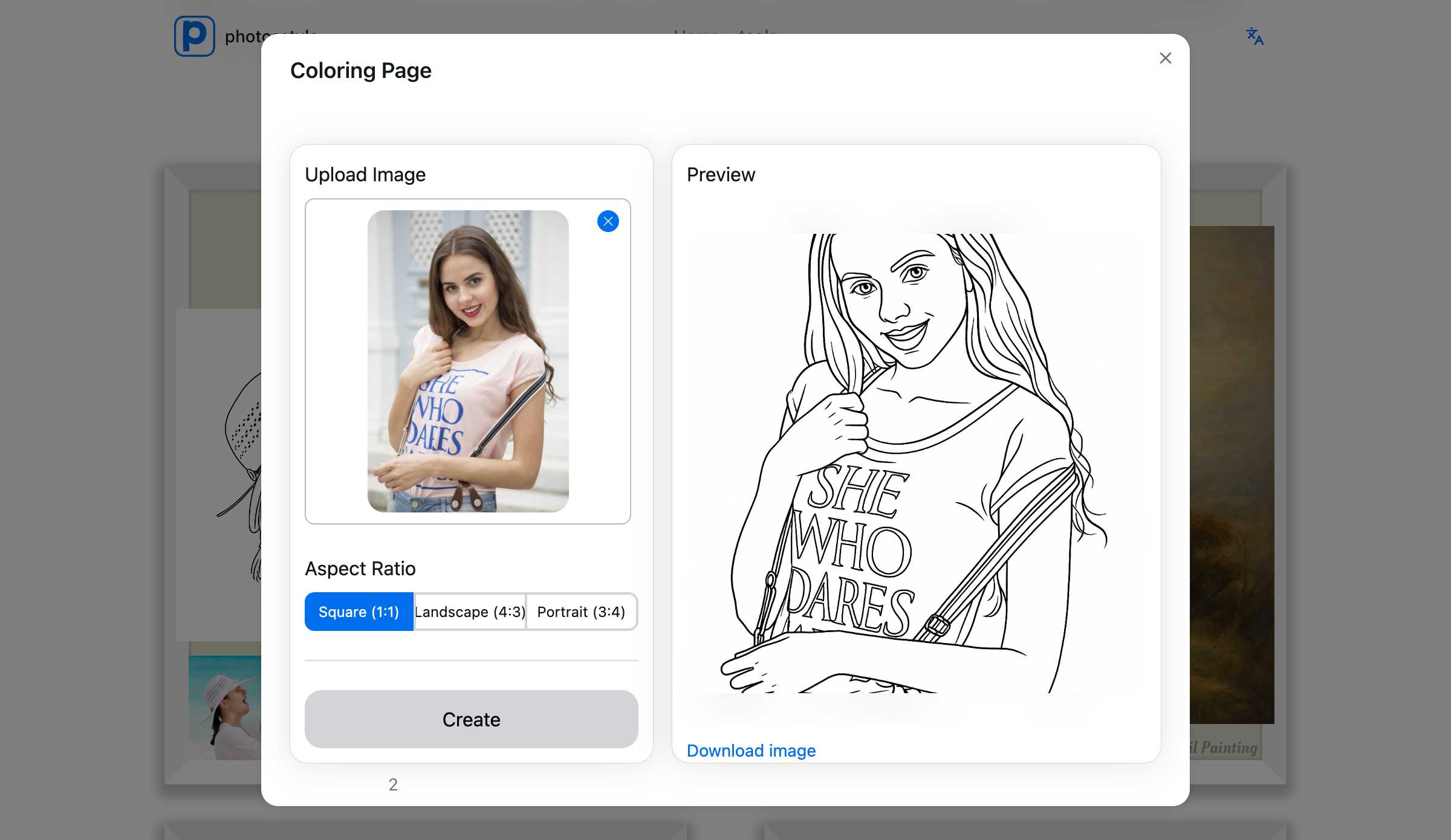Click the Coloring Page dialog title
This screenshot has height=840, width=1451.
point(361,71)
